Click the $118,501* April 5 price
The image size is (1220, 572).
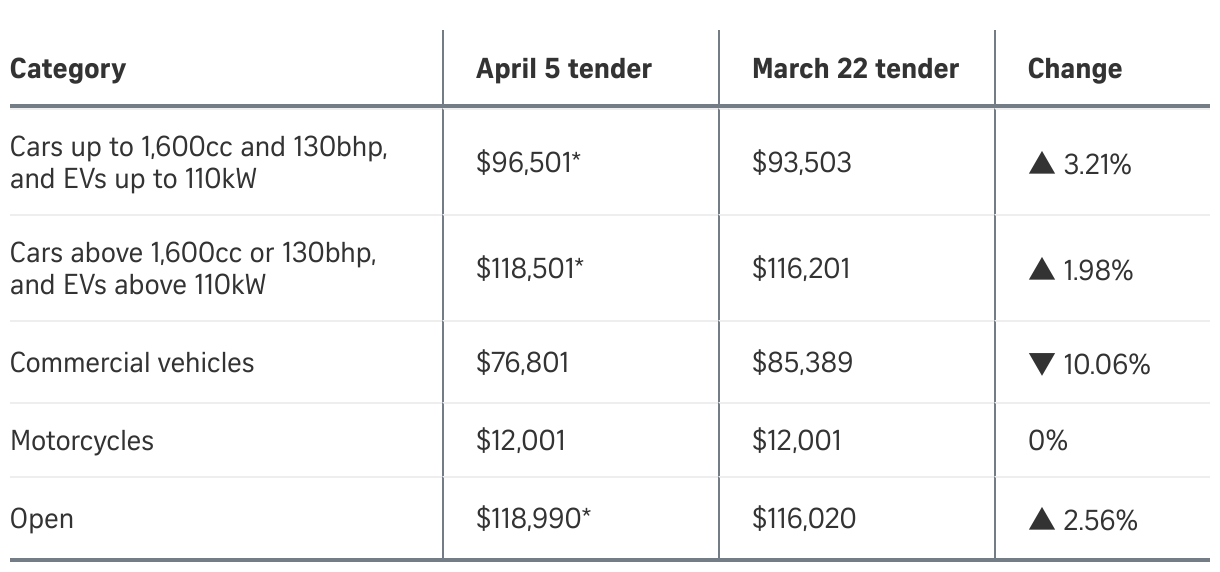pos(528,269)
